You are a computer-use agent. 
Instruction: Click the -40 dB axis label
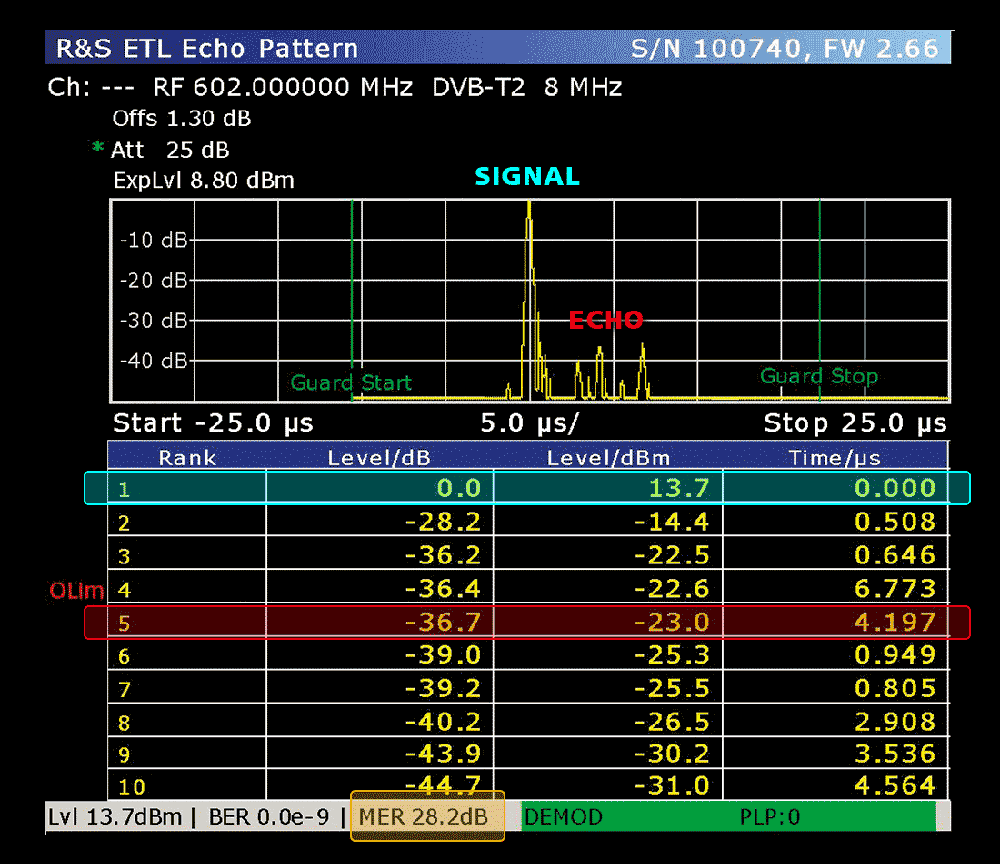(154, 360)
